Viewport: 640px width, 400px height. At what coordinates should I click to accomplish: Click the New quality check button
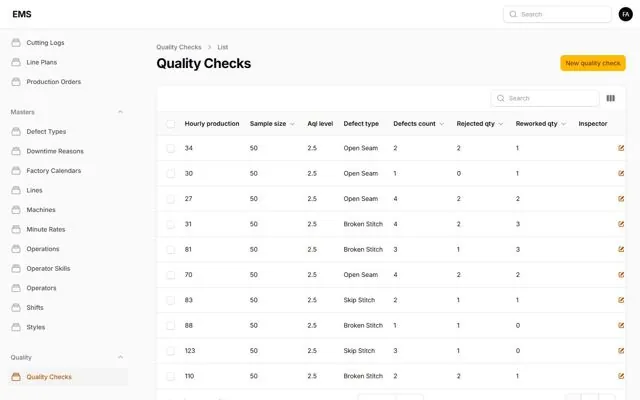(593, 63)
